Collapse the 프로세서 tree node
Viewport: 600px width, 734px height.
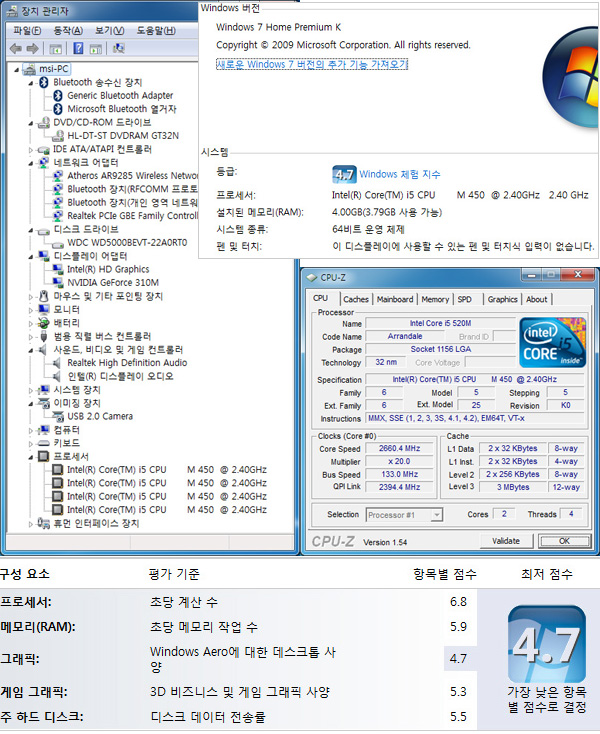[31, 457]
